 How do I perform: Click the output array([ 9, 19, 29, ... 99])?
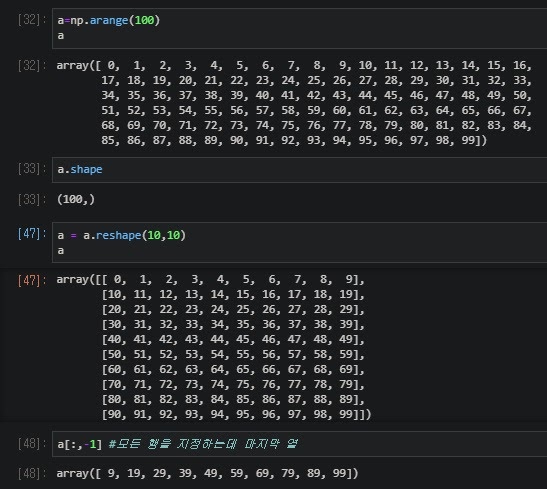pos(207,473)
